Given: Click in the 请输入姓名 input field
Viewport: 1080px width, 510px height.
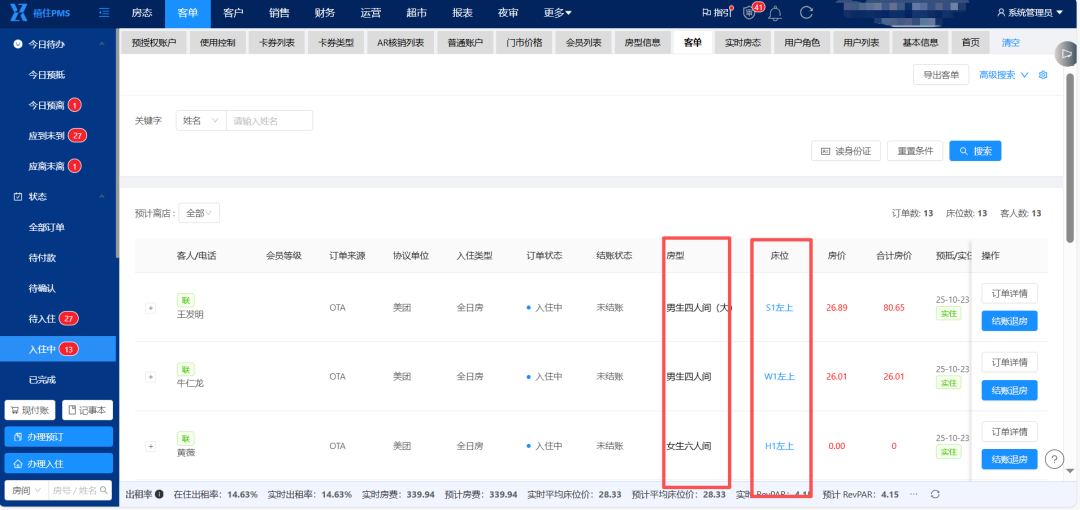Looking at the screenshot, I should (269, 121).
